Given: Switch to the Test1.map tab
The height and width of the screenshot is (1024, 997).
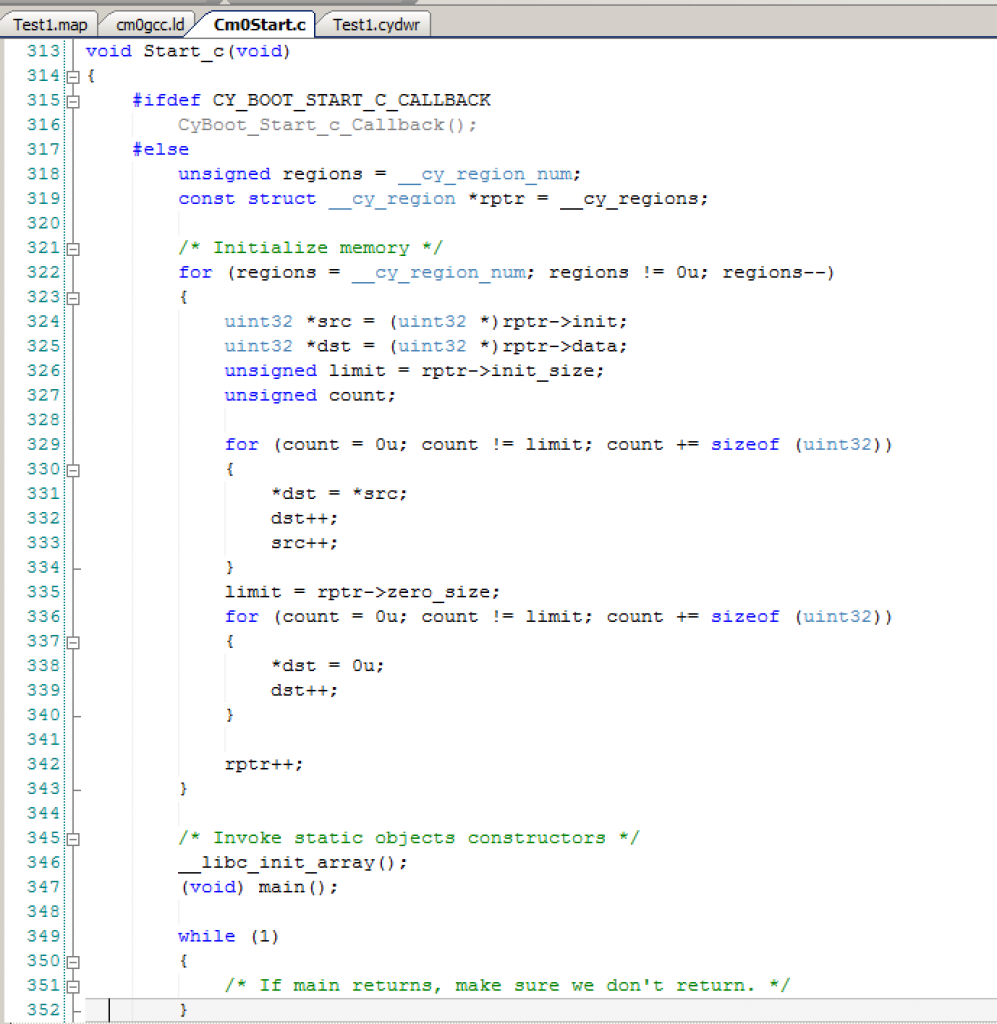Looking at the screenshot, I should pyautogui.click(x=48, y=23).
